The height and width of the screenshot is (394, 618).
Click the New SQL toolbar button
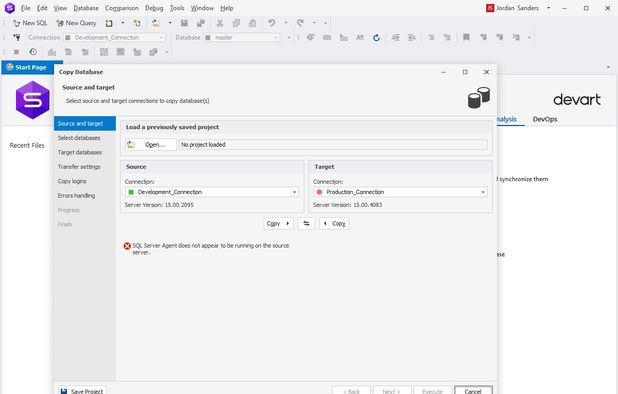click(x=30, y=23)
